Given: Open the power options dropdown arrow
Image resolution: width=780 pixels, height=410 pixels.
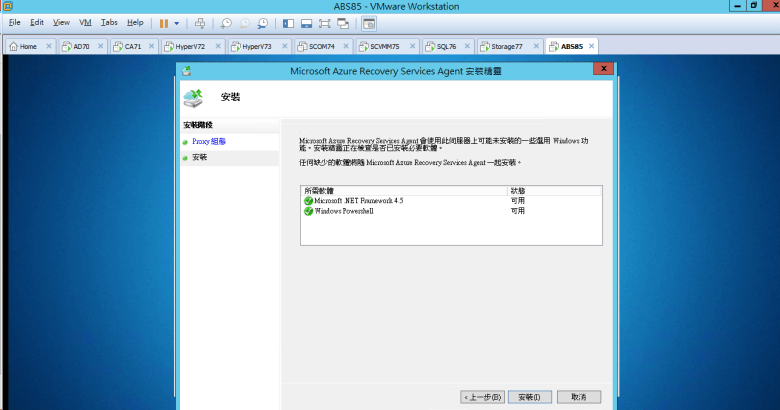Looking at the screenshot, I should [177, 22].
